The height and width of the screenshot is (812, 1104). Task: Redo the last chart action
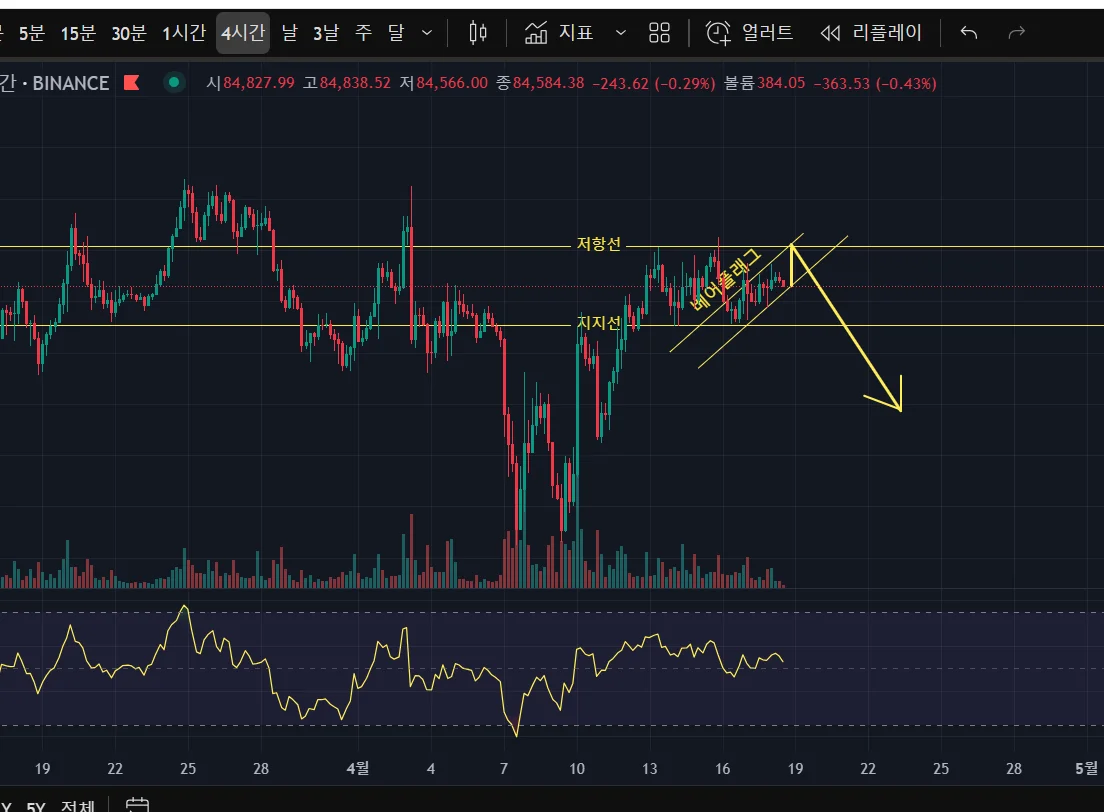1016,32
